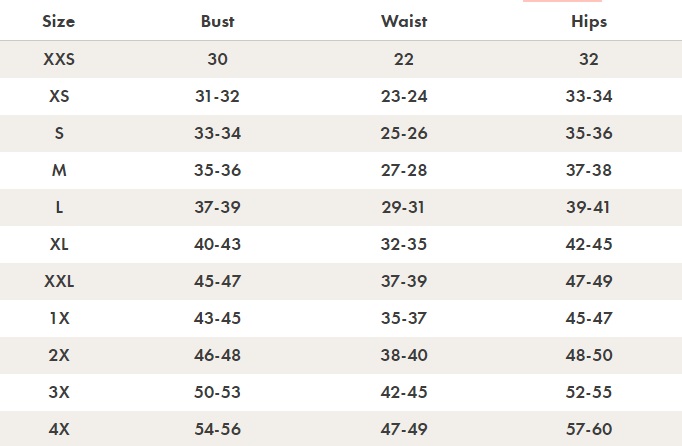
Task: Click the Size column header
Action: 59,21
